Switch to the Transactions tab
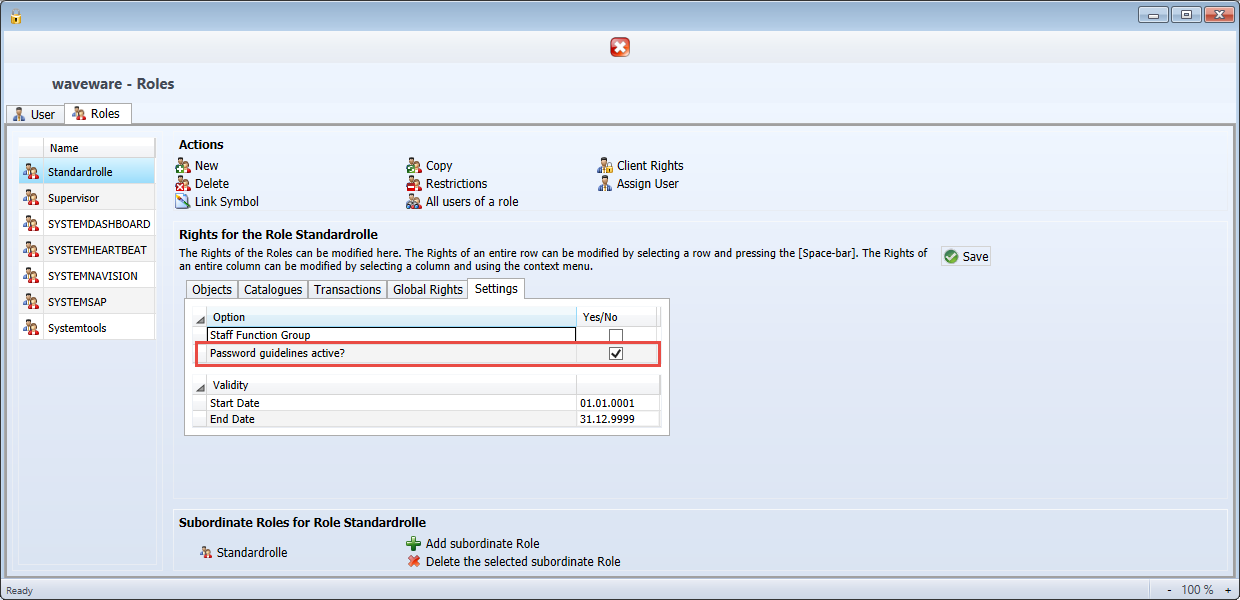 (x=347, y=289)
